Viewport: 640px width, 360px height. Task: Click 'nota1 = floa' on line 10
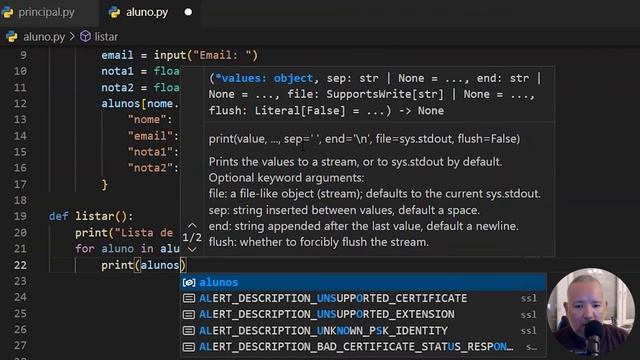(140, 71)
